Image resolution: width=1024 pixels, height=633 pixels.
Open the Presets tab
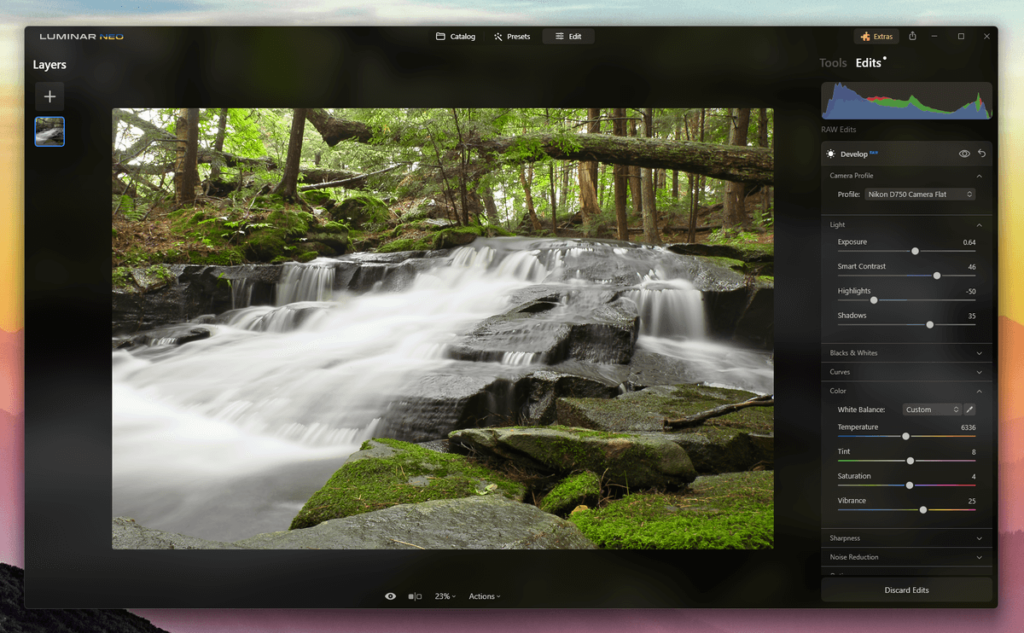coord(512,37)
